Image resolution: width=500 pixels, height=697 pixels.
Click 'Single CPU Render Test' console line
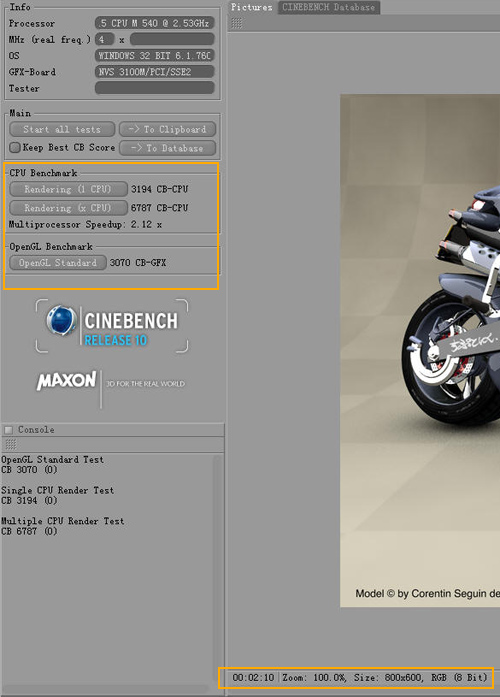57,490
